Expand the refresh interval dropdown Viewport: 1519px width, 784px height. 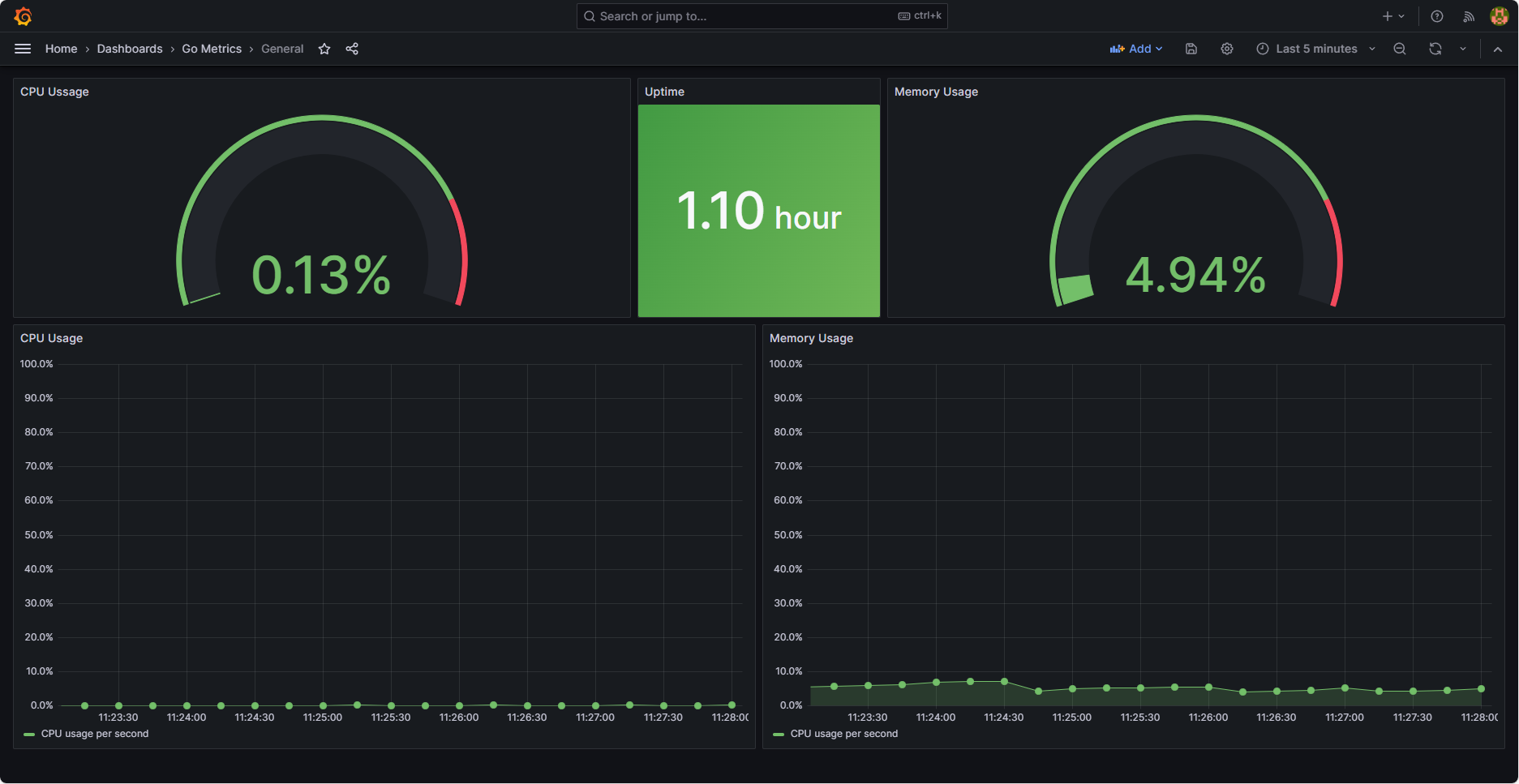[1463, 49]
